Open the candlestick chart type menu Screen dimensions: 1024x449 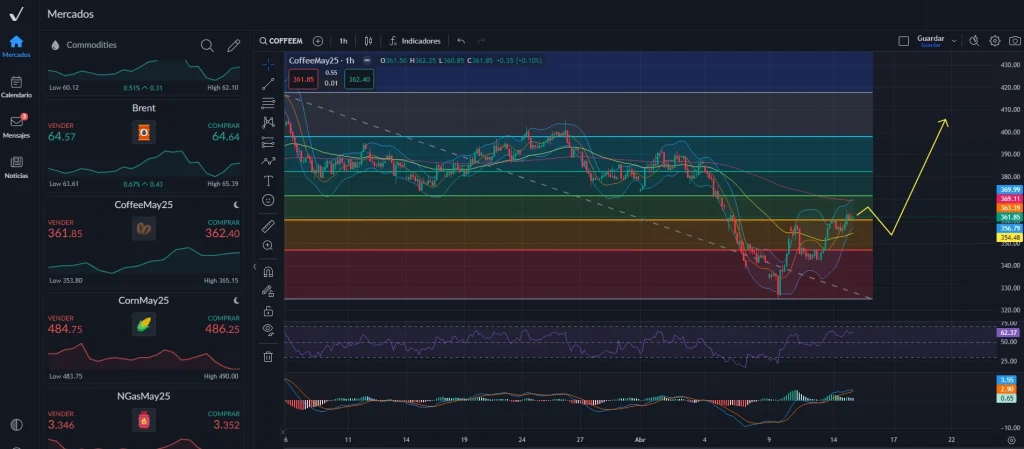pyautogui.click(x=368, y=40)
